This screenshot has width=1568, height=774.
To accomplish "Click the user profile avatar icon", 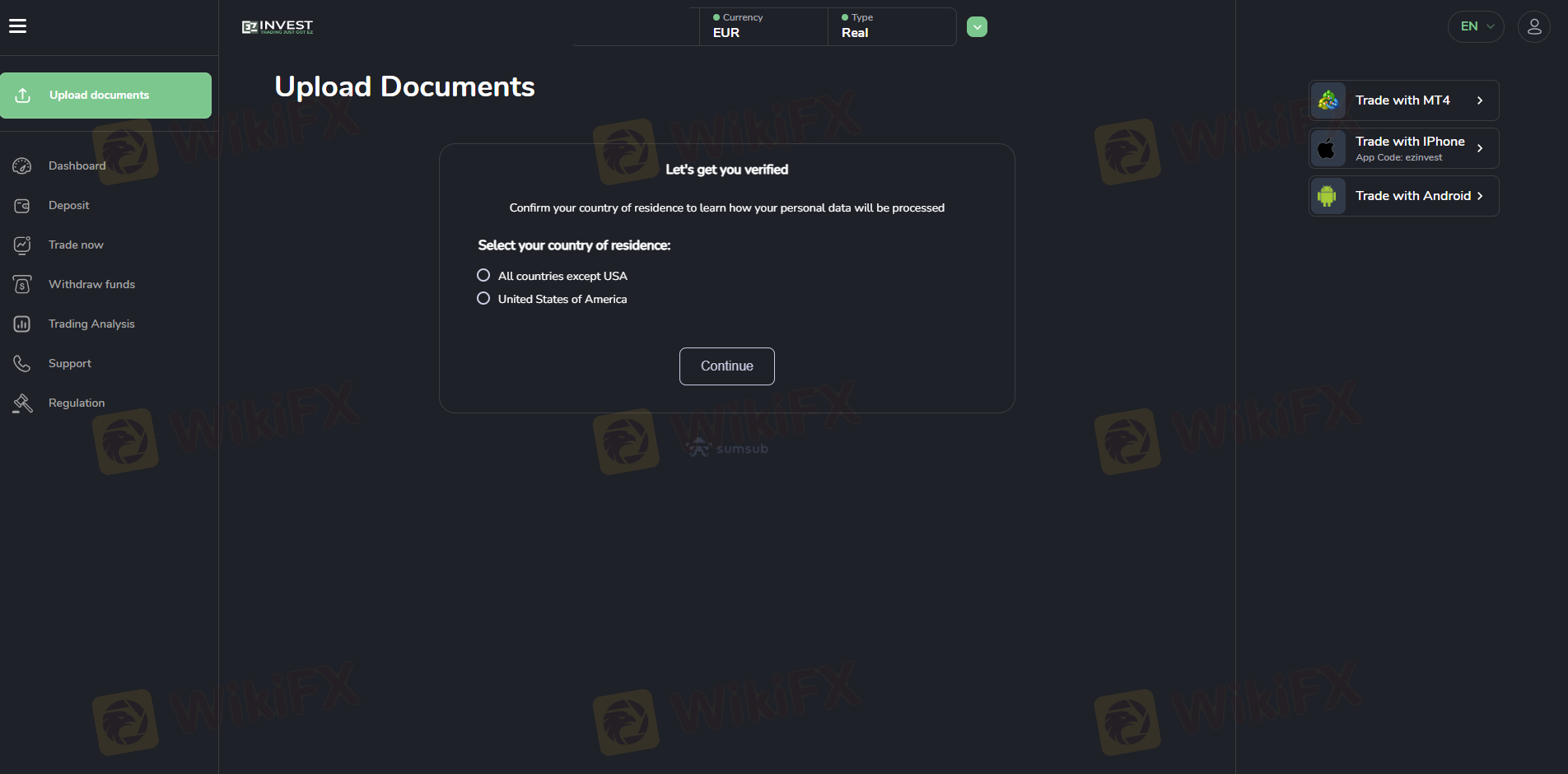I will pyautogui.click(x=1533, y=26).
